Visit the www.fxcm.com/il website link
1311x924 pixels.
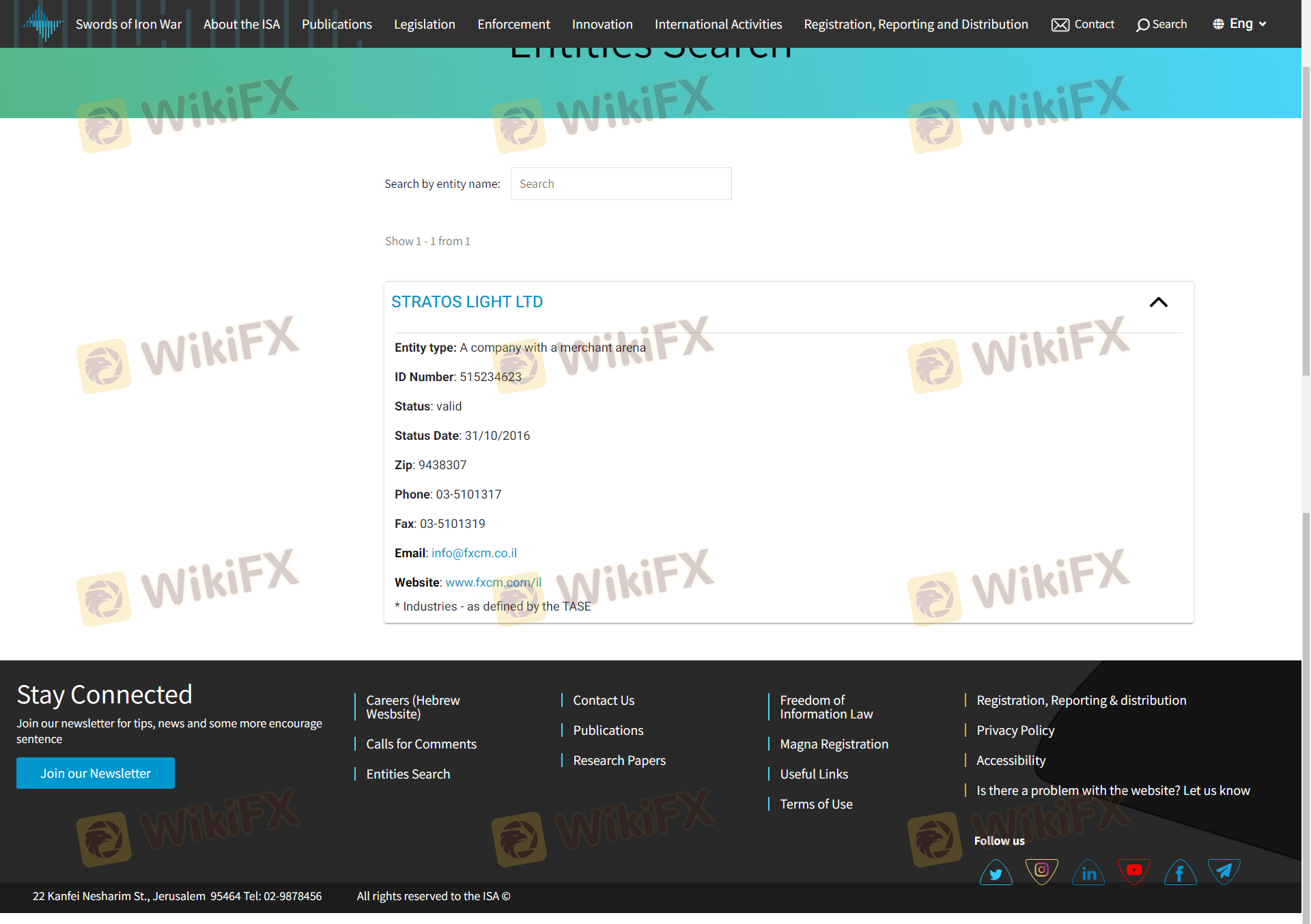[493, 583]
